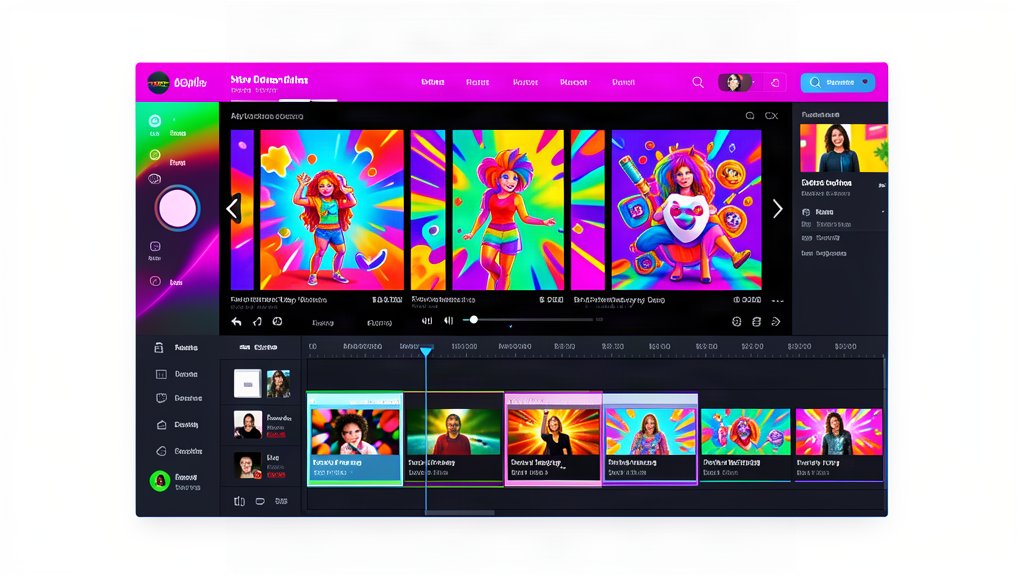Click the round dark app logo
This screenshot has width=1024, height=576.
pos(158,83)
